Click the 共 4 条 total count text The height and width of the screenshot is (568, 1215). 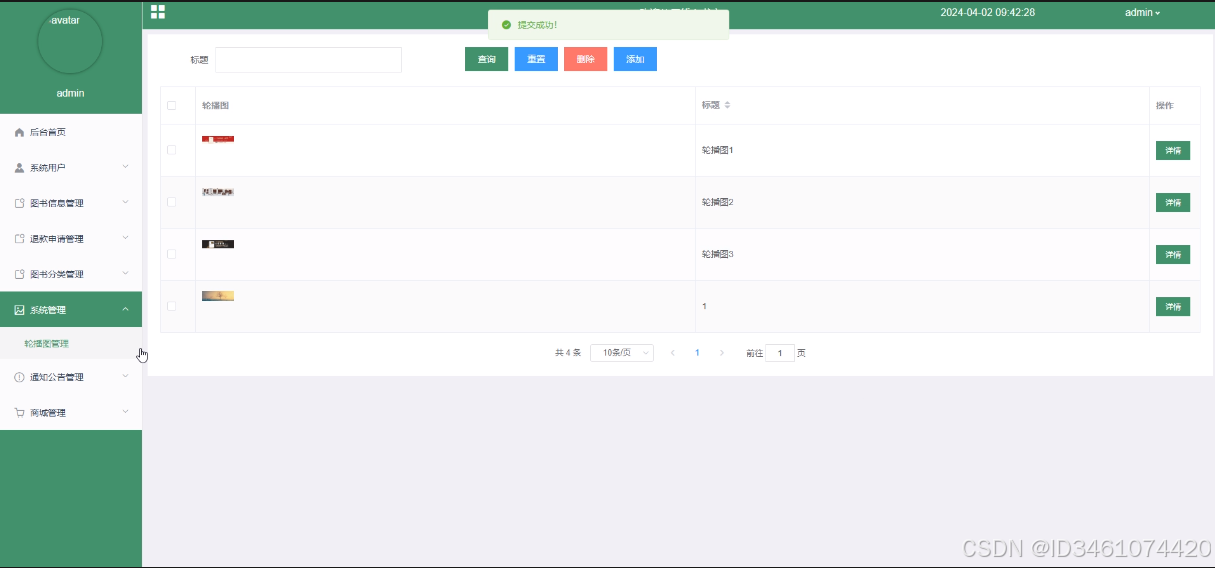click(x=568, y=353)
